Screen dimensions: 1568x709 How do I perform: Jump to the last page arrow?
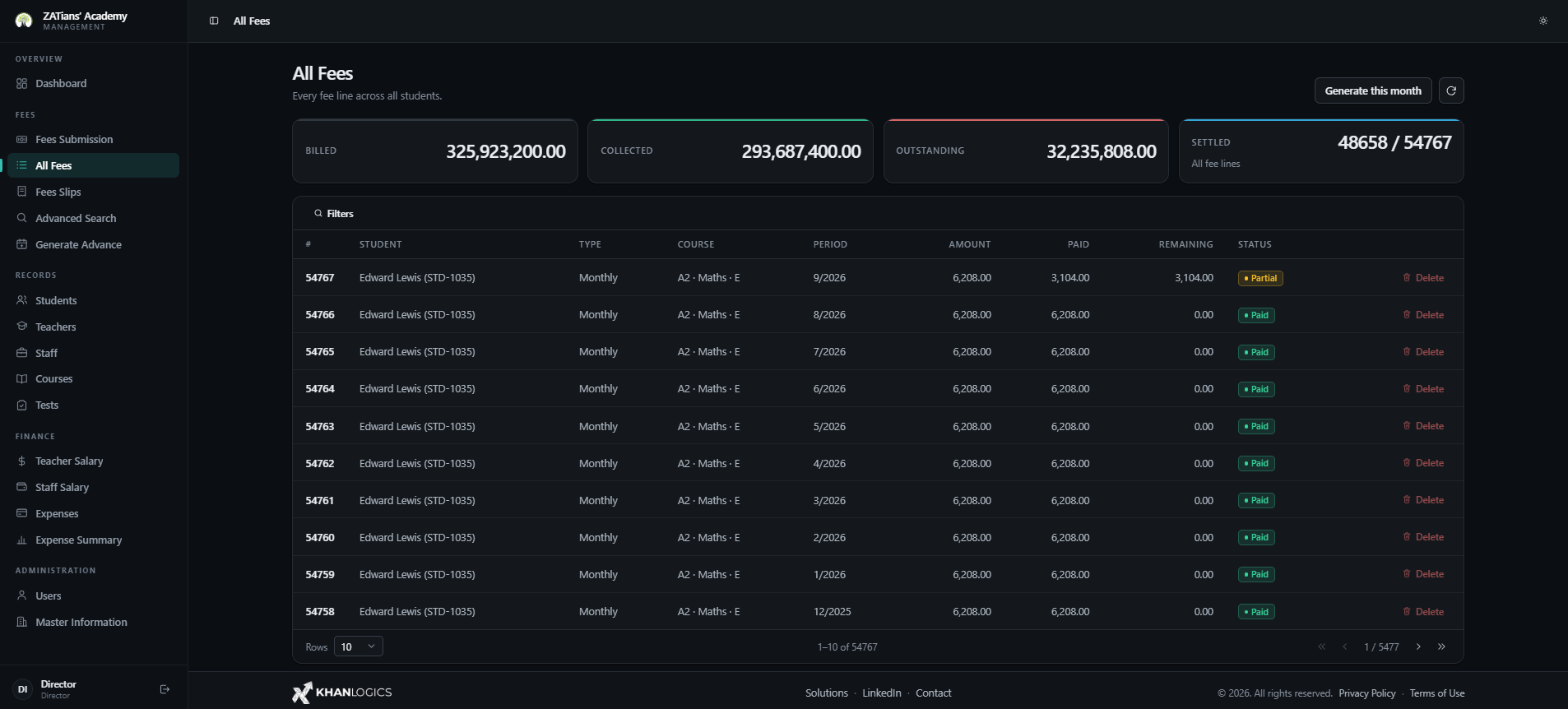click(1441, 646)
